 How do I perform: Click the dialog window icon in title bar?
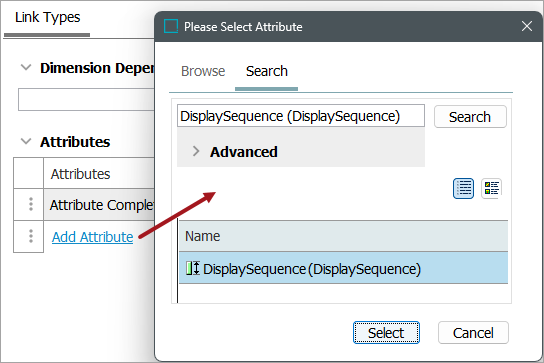pos(171,26)
